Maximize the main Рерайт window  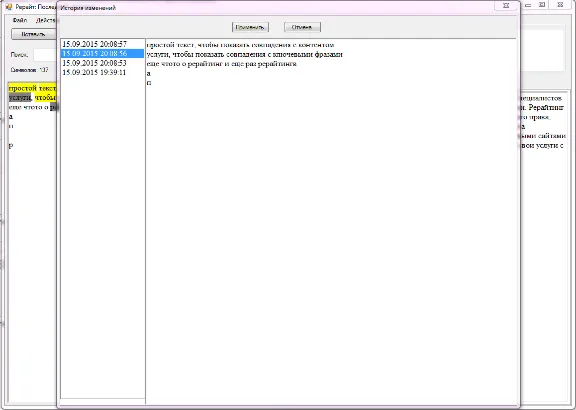point(542,5)
